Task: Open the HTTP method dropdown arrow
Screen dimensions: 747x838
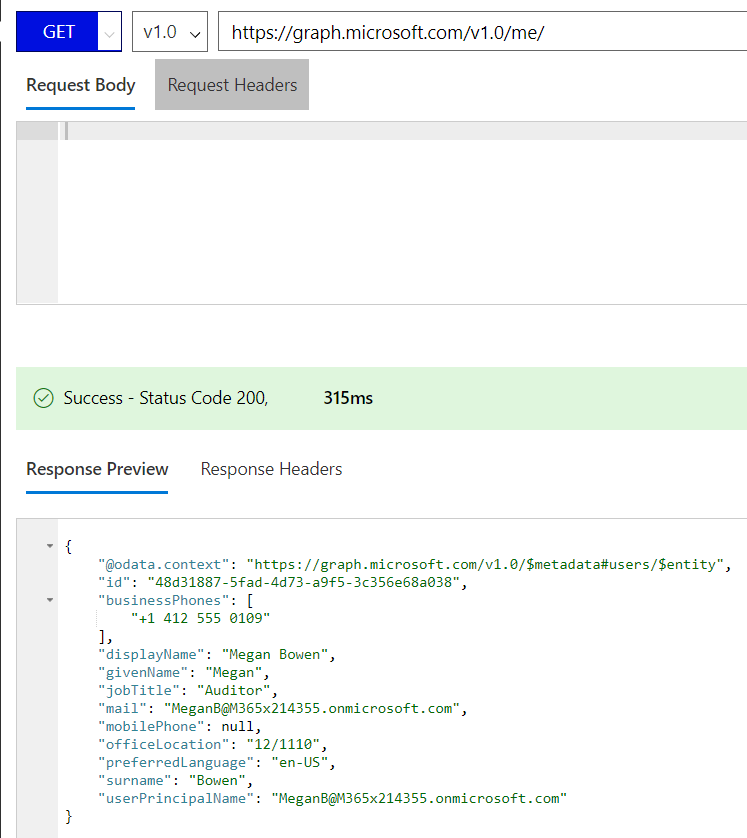Action: (108, 31)
